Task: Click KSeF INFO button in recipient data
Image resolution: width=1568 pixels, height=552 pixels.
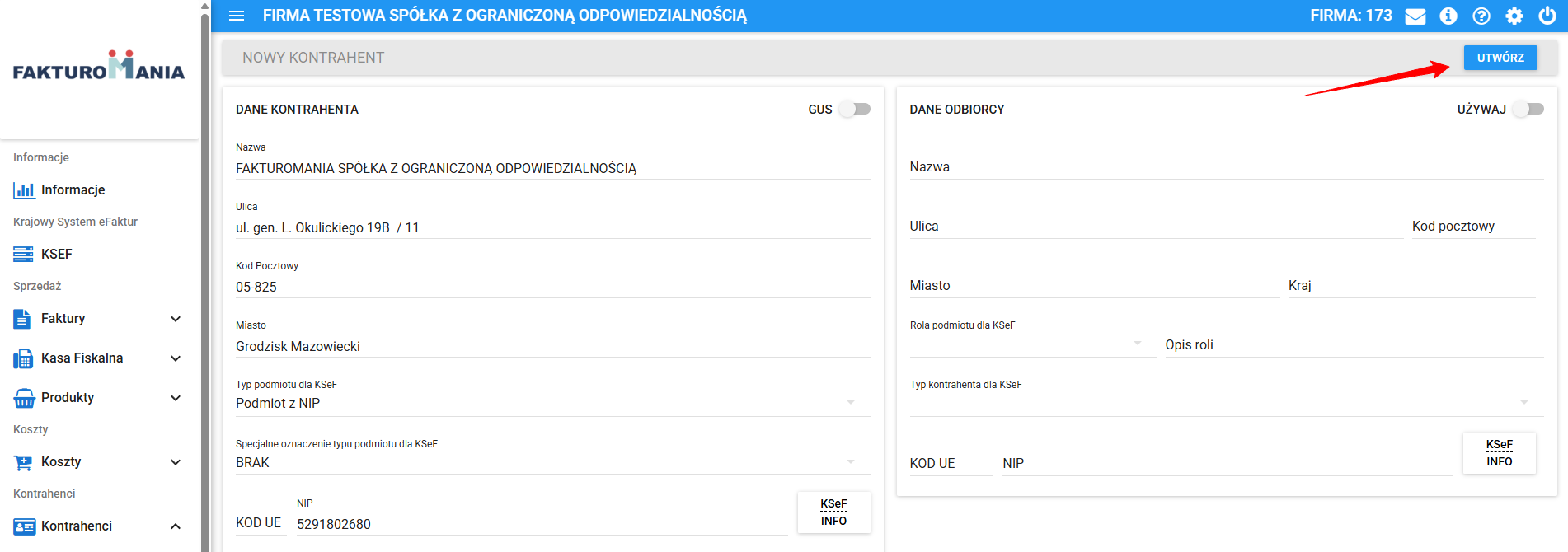Action: [1499, 453]
